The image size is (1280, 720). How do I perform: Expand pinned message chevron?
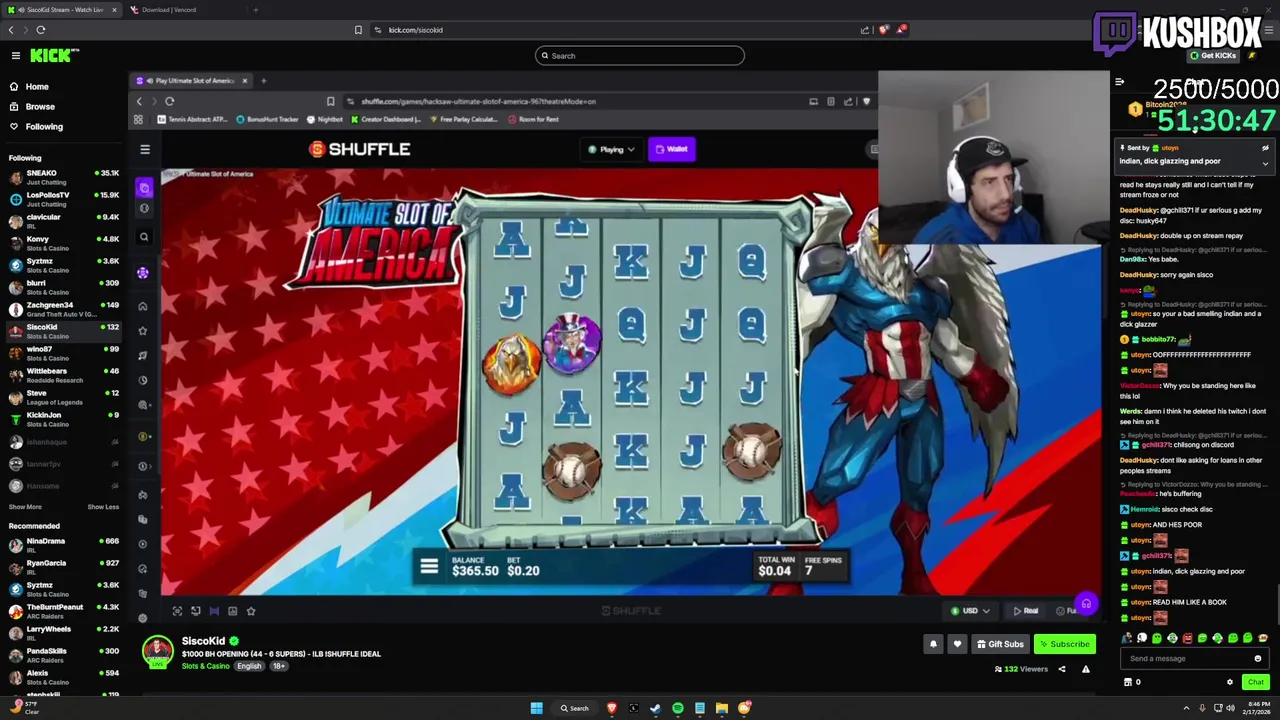click(1265, 163)
